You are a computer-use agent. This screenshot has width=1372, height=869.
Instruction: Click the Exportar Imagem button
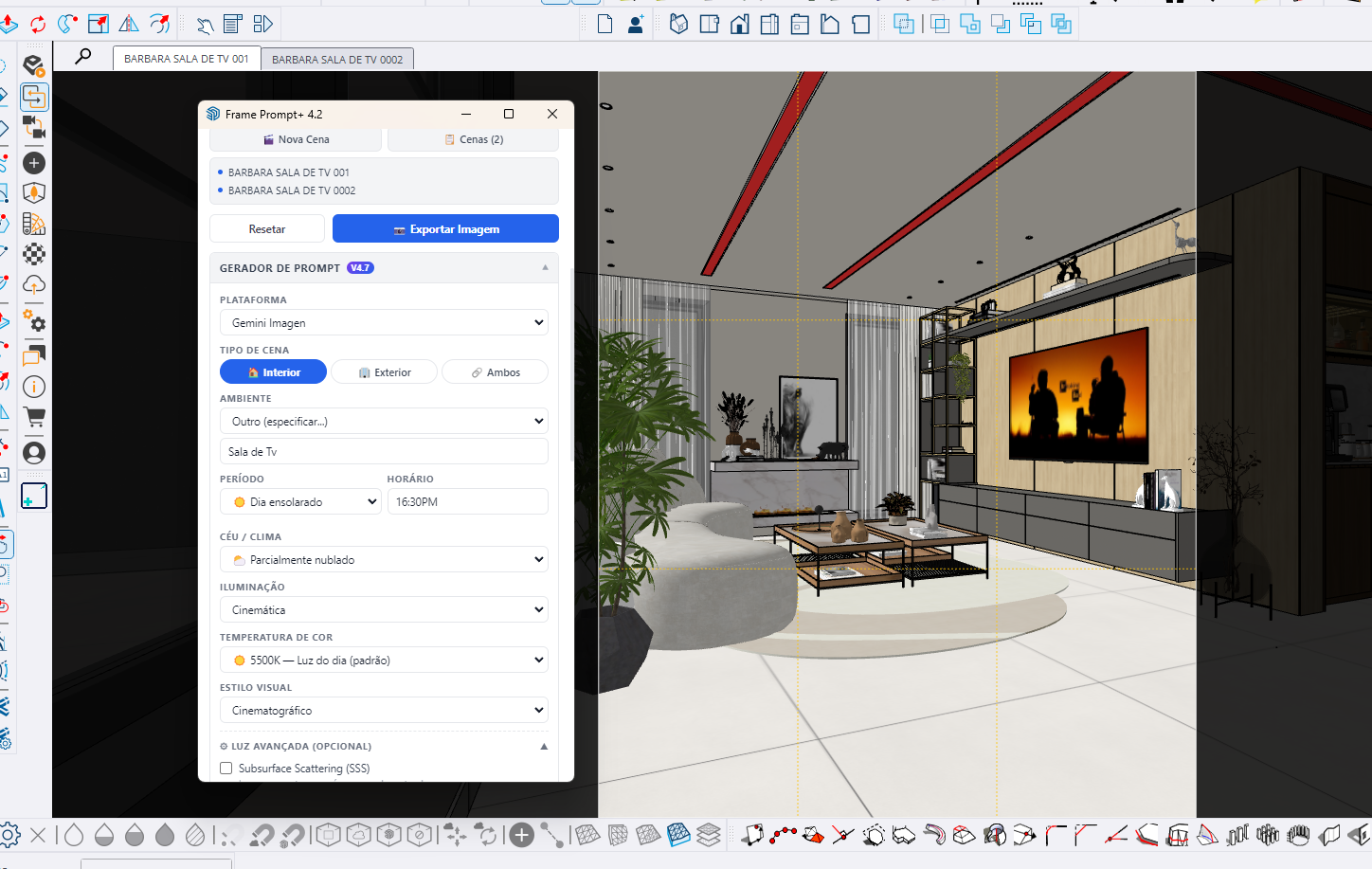[x=445, y=228]
